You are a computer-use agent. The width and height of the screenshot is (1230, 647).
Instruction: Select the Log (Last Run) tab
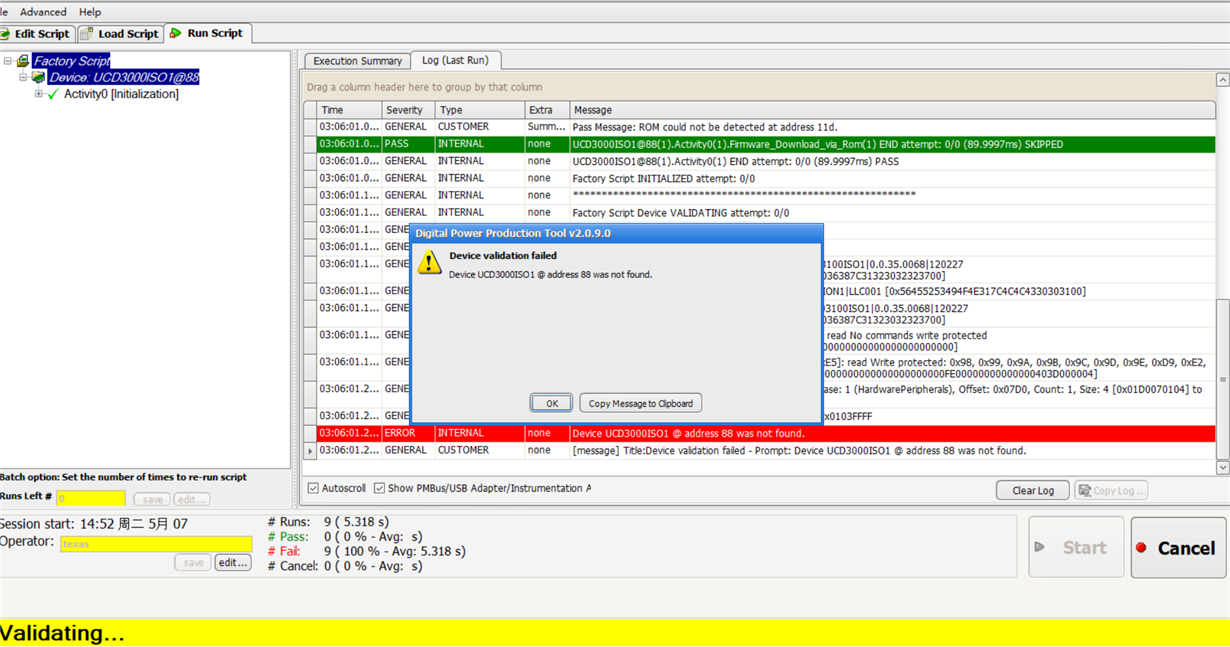click(x=455, y=60)
